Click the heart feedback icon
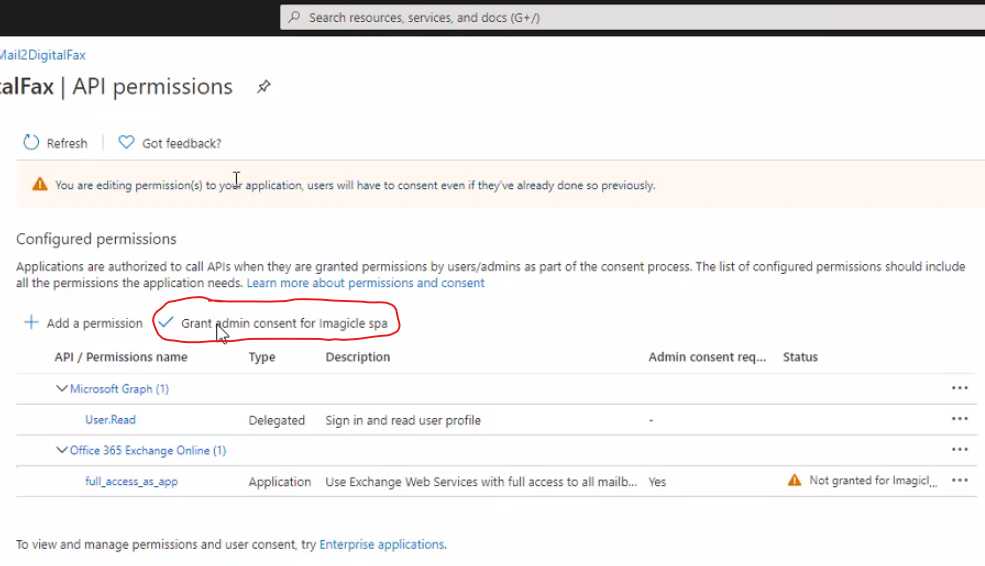 (x=126, y=143)
